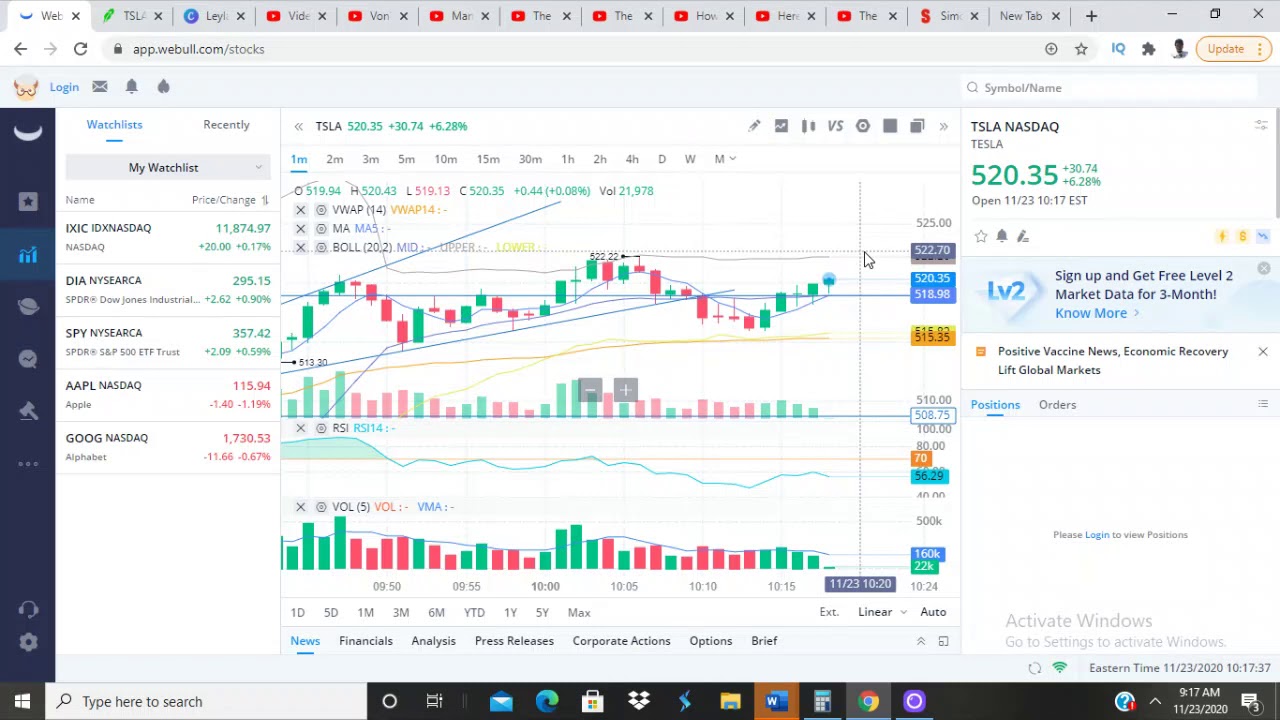Open the VS compare tool
The image size is (1280, 720).
pyautogui.click(x=835, y=126)
